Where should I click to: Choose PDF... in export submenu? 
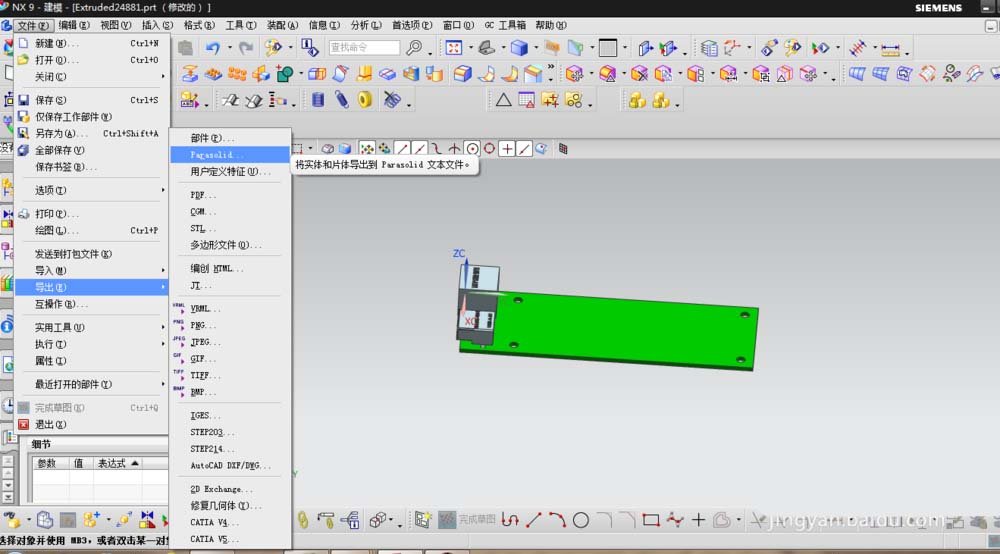203,195
